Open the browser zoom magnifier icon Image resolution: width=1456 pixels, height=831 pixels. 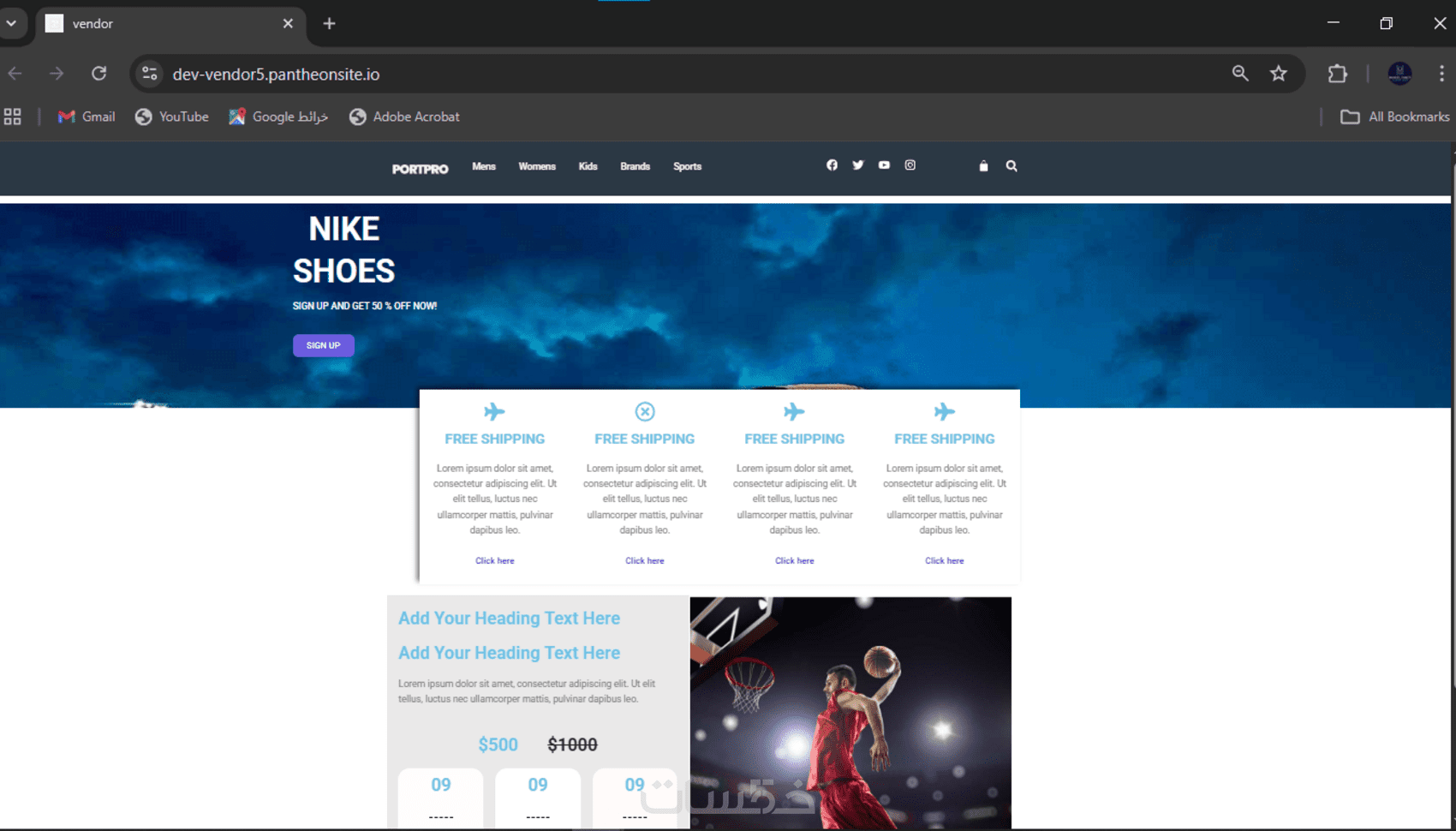tap(1240, 74)
